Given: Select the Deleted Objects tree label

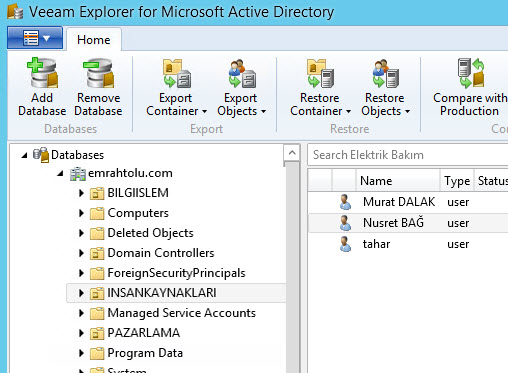Looking at the screenshot, I should (x=150, y=233).
